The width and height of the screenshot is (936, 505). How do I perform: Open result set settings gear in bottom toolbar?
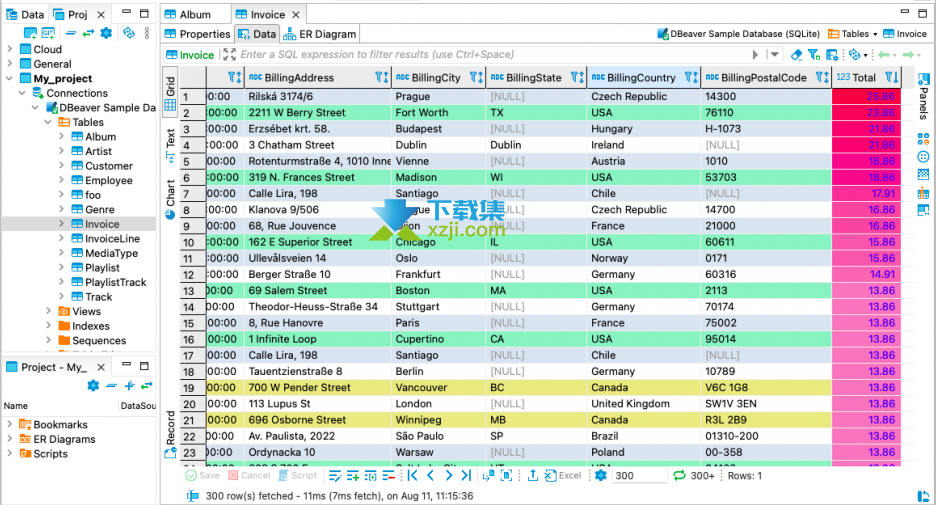point(601,476)
